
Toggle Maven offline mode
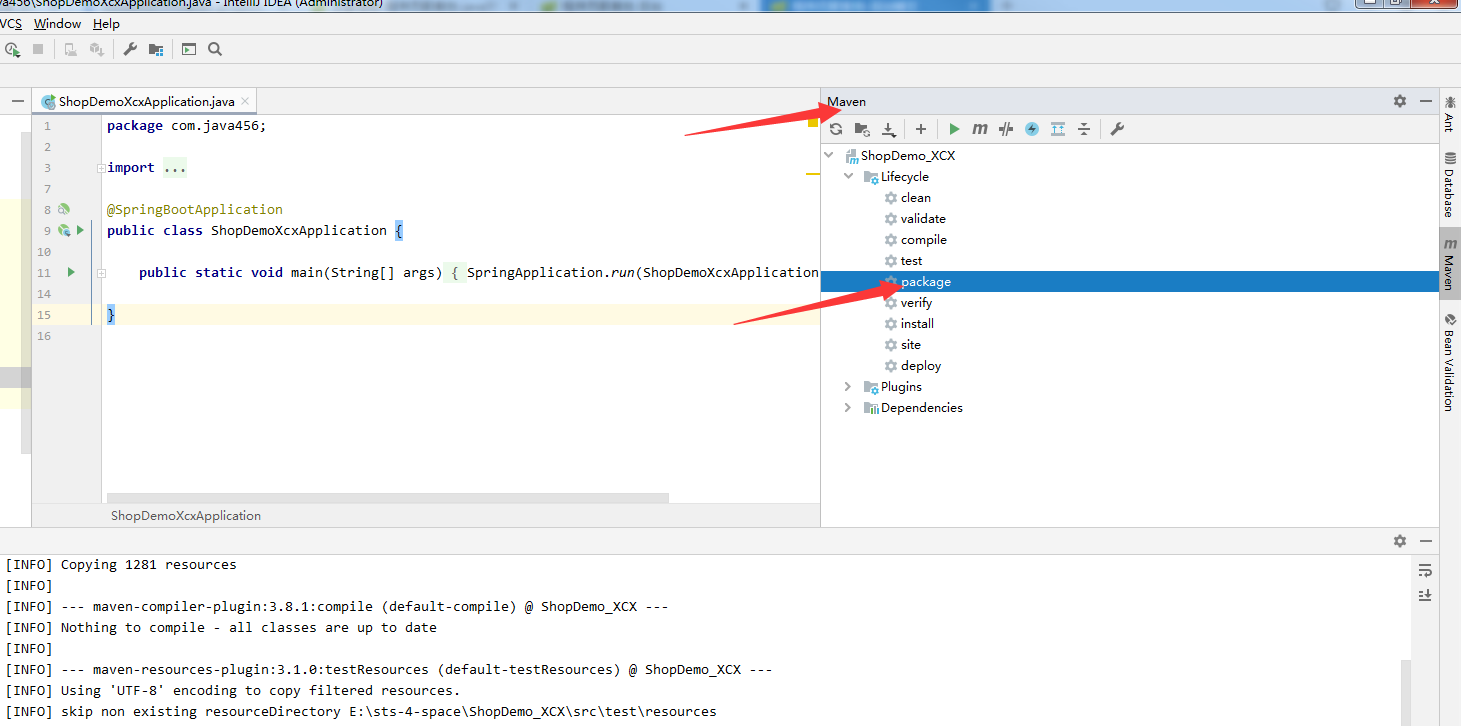pyautogui.click(x=1006, y=129)
